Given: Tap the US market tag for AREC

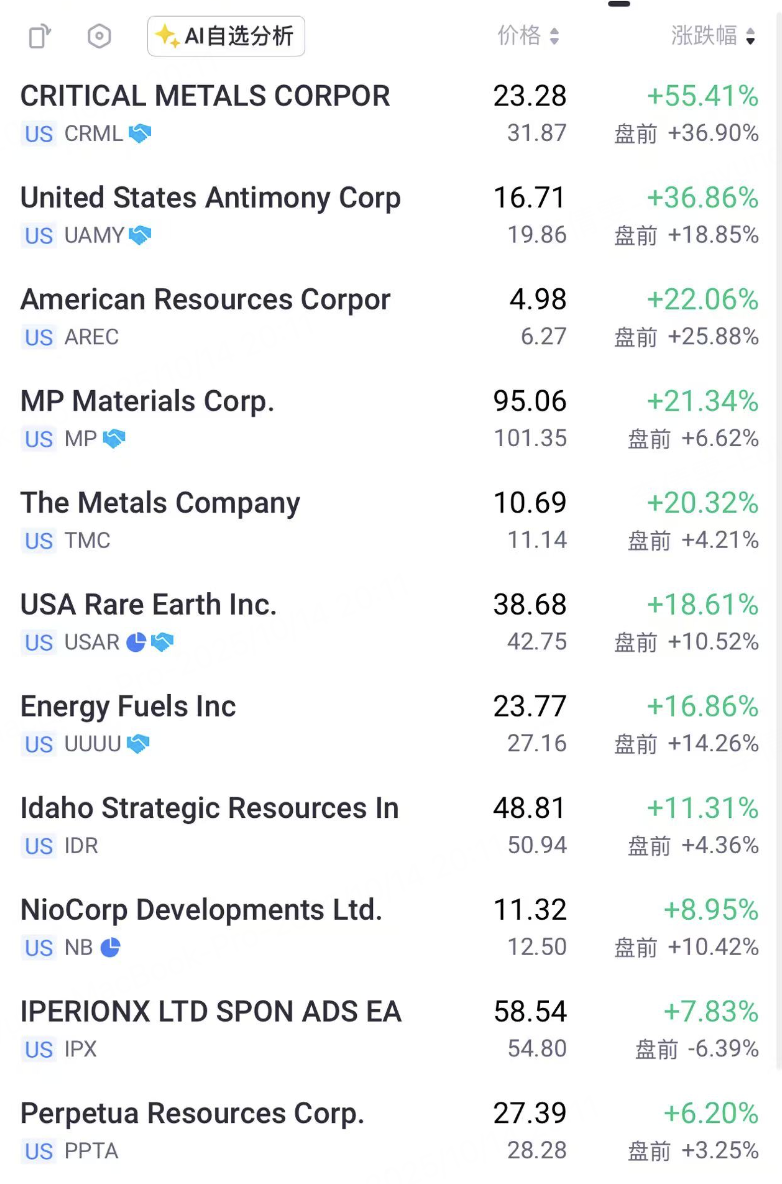Looking at the screenshot, I should point(39,337).
